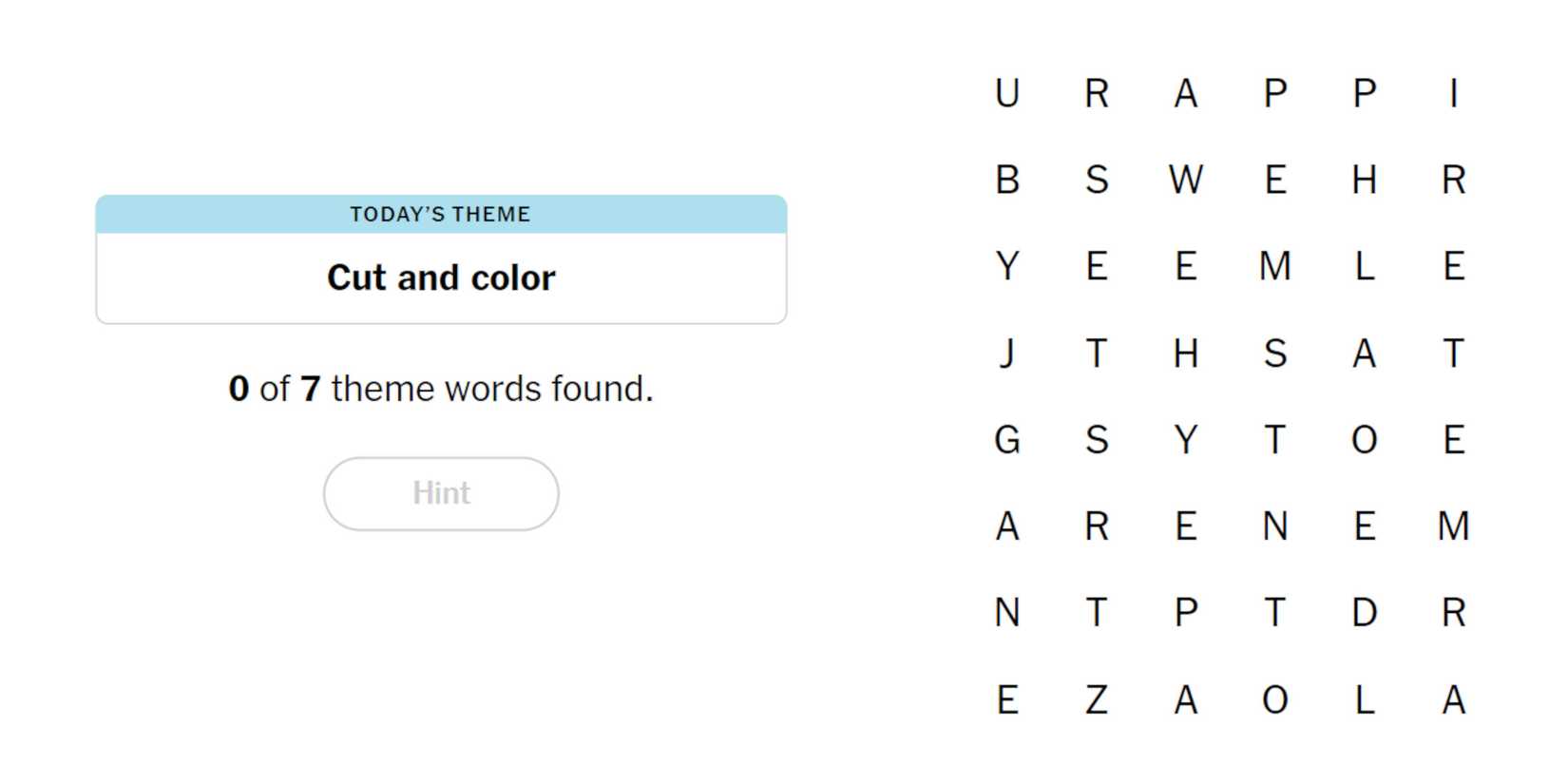The width and height of the screenshot is (1568, 784).
Task: Select the letter G tile
Action: pos(1007,440)
